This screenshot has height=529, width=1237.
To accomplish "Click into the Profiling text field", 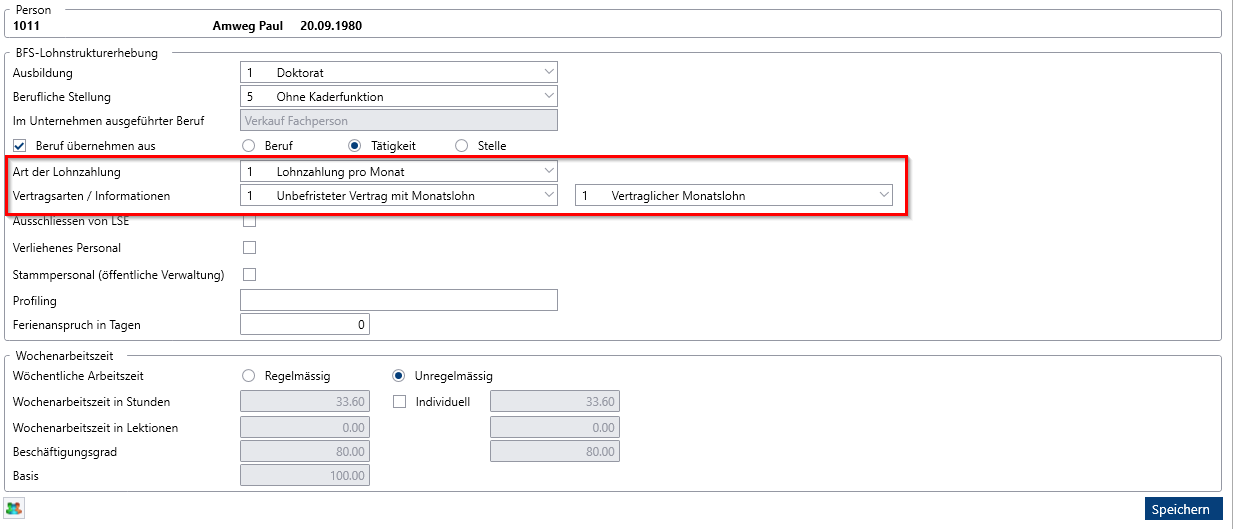I will click(399, 300).
